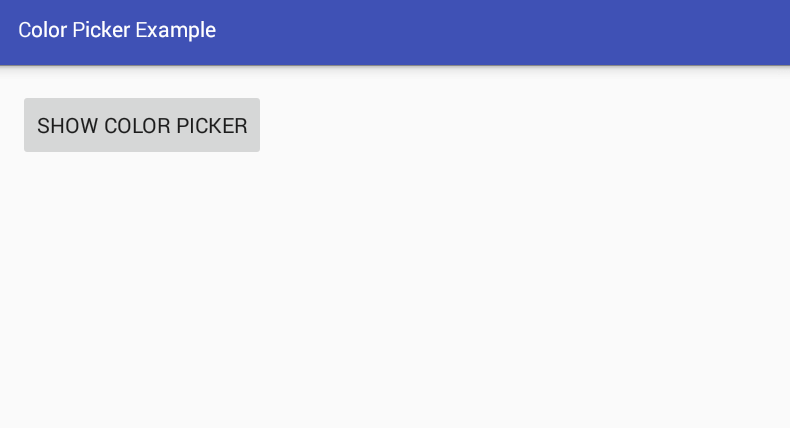Focus the app bar title text

click(x=117, y=30)
